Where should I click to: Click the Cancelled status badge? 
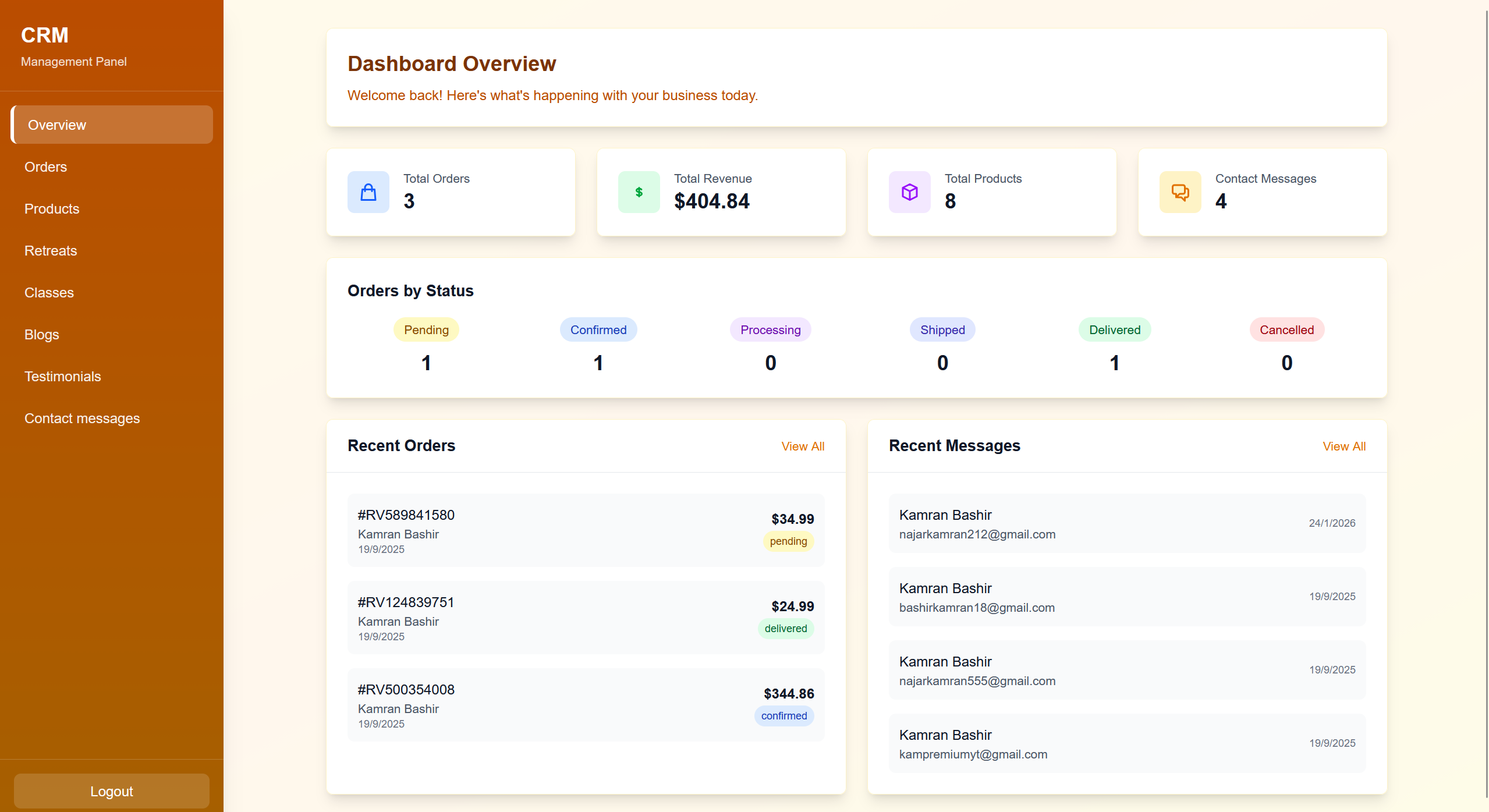click(1286, 329)
